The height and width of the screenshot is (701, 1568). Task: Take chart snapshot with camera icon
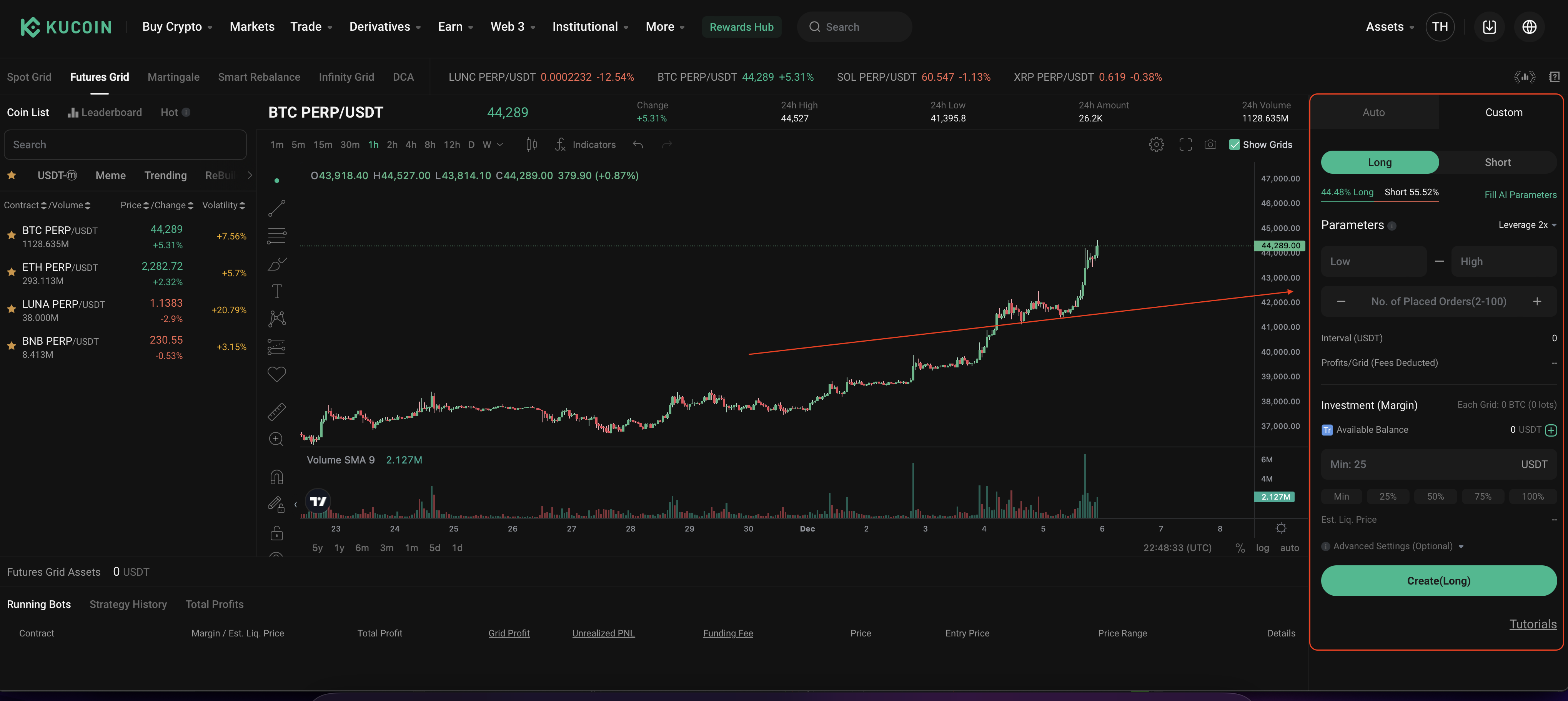point(1210,144)
